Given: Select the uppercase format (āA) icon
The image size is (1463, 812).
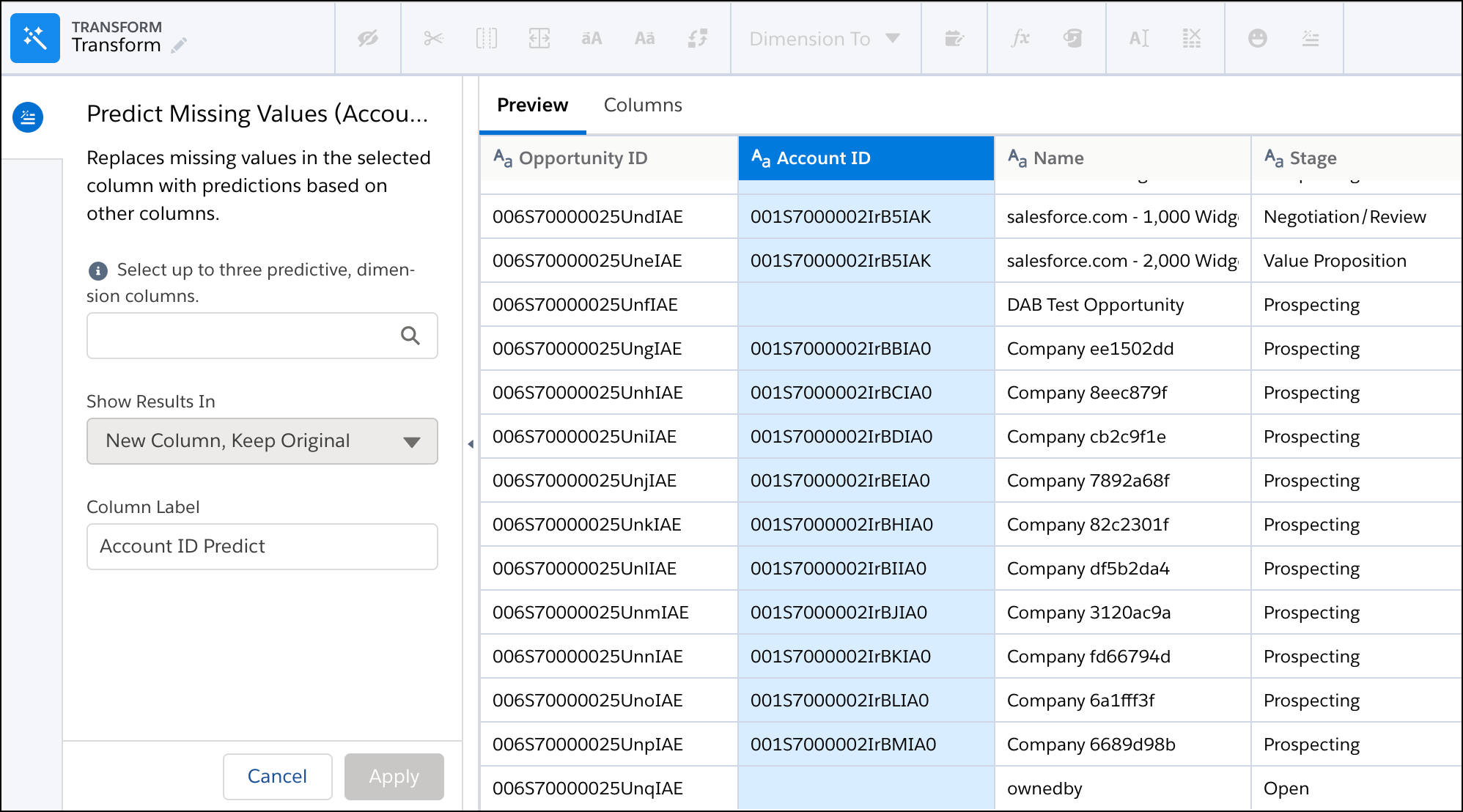Looking at the screenshot, I should pyautogui.click(x=592, y=38).
